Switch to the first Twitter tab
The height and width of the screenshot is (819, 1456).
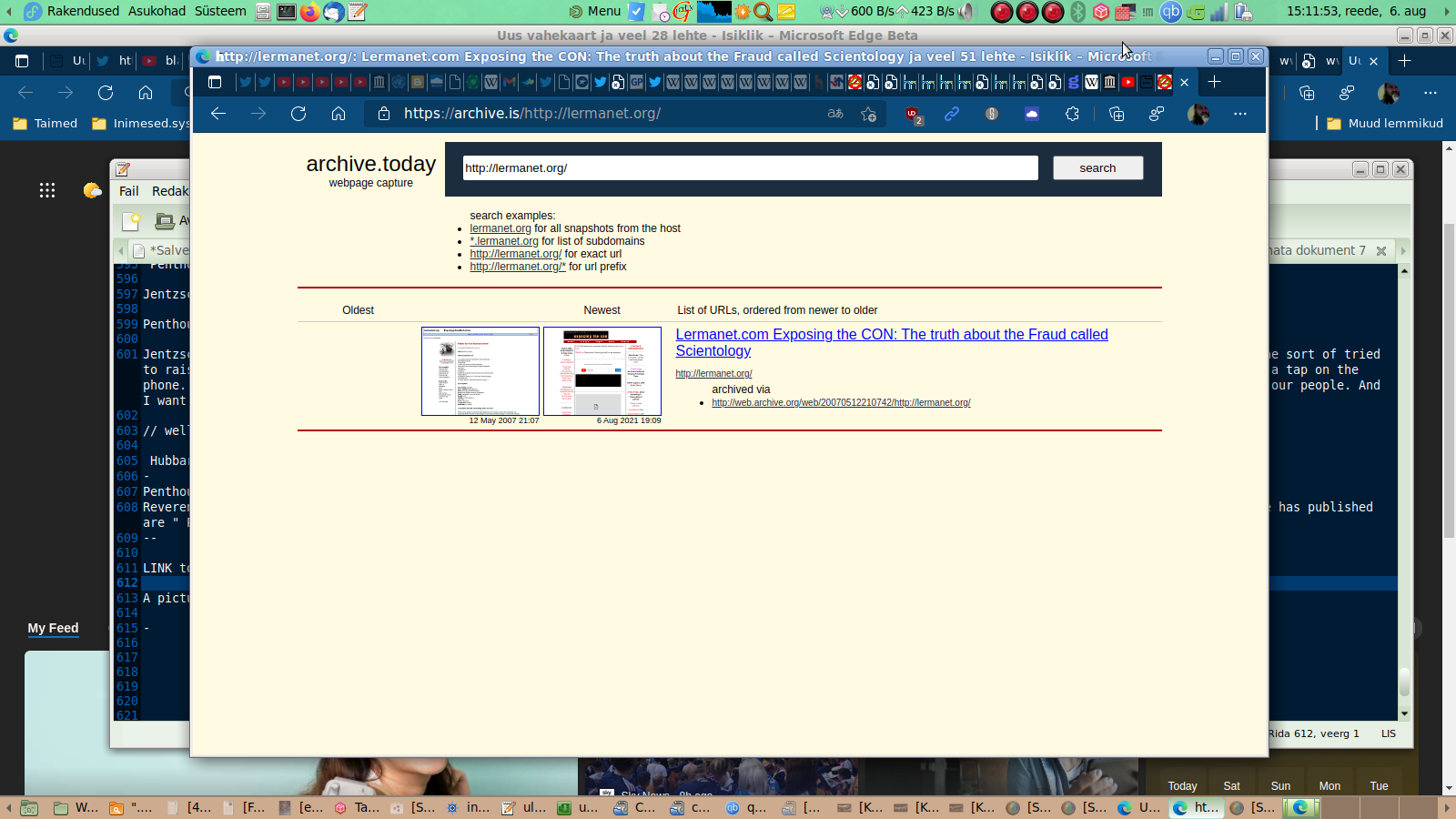click(246, 82)
